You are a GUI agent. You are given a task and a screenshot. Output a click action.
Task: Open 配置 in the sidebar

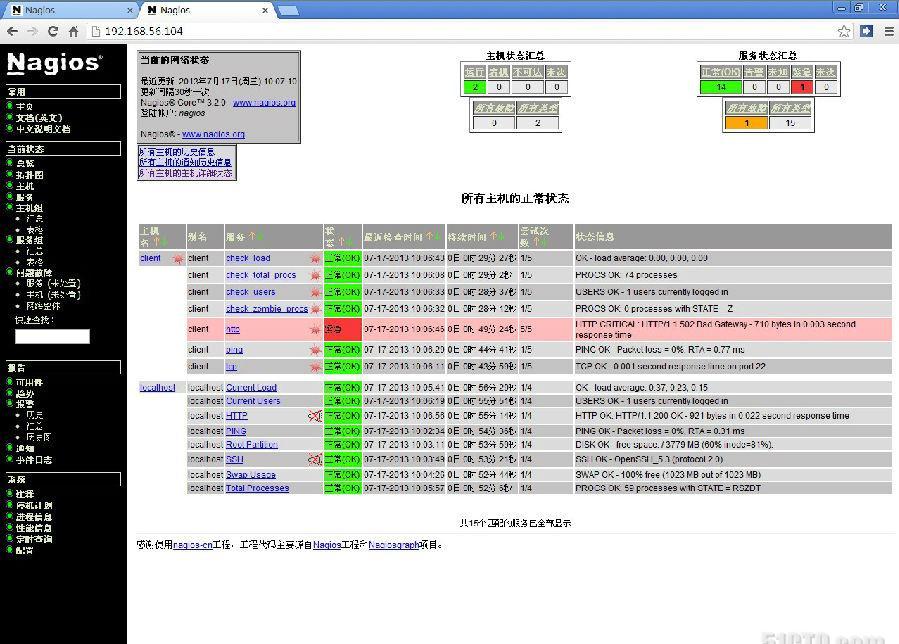(25, 551)
